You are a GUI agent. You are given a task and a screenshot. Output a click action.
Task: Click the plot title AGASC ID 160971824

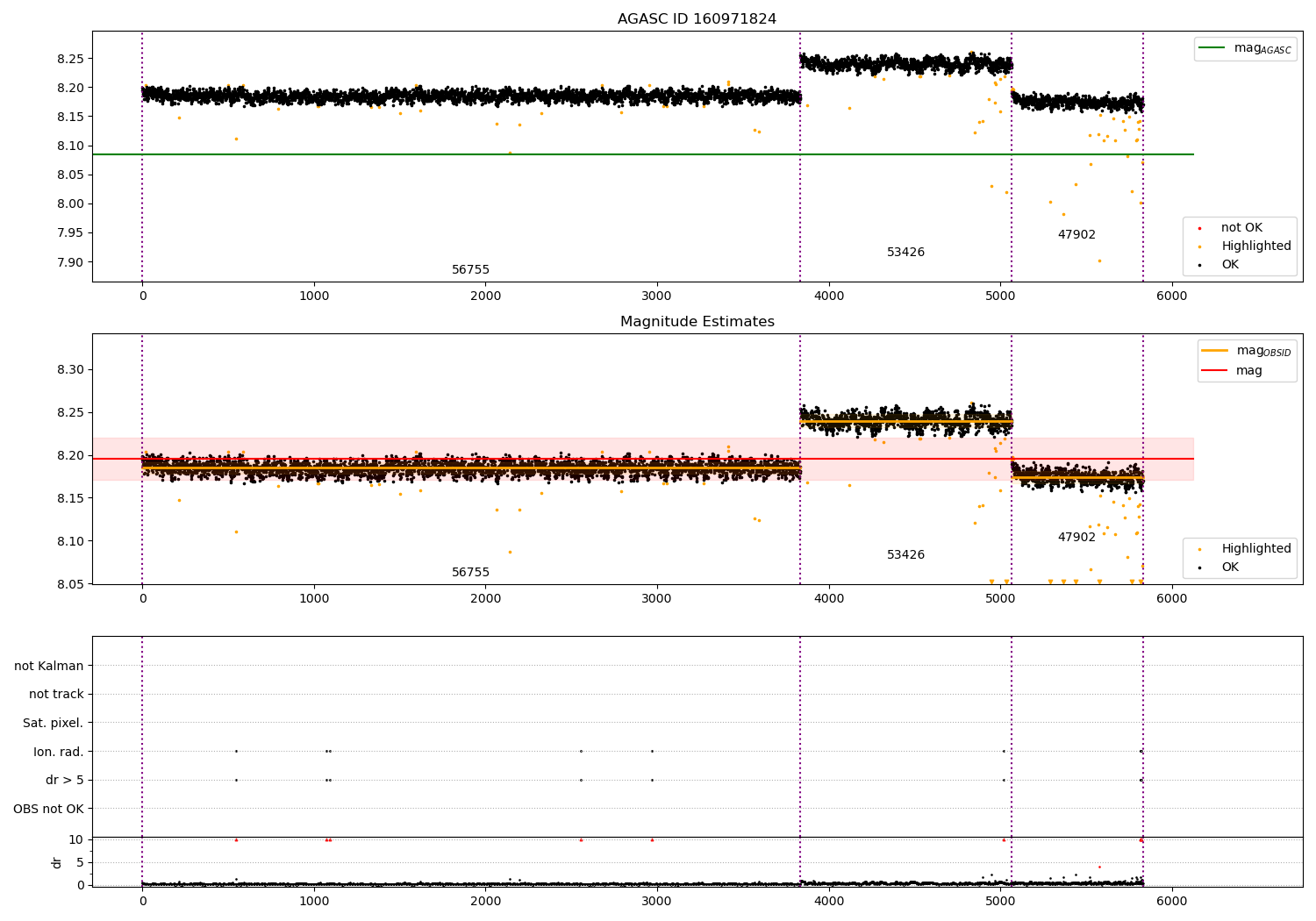pyautogui.click(x=697, y=19)
